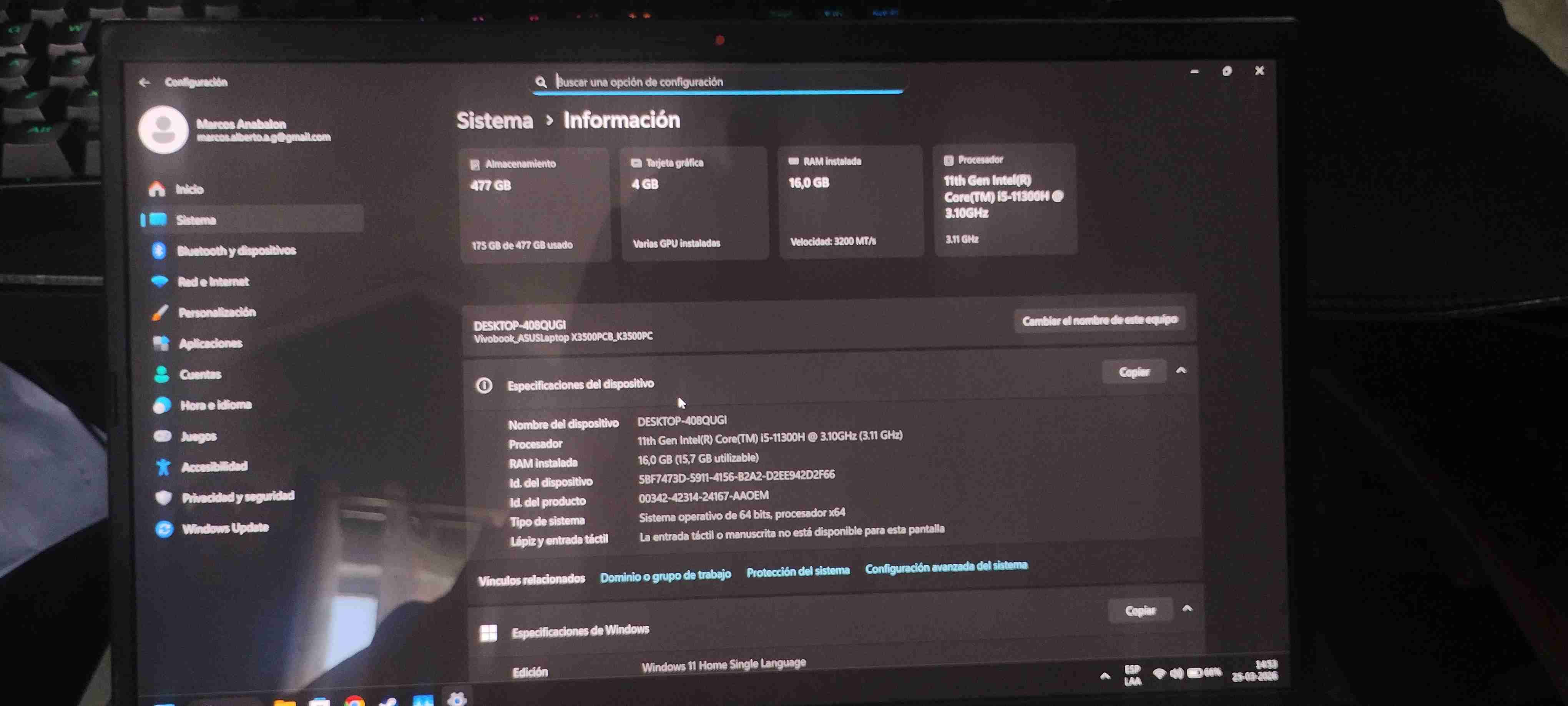This screenshot has width=1568, height=706.
Task: Show hidden tray icons chevron
Action: click(1105, 676)
